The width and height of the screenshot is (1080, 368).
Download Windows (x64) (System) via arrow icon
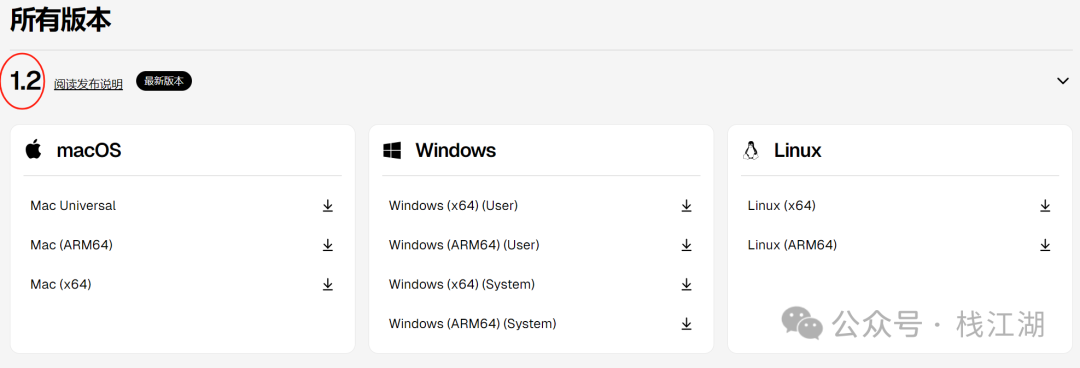click(686, 284)
